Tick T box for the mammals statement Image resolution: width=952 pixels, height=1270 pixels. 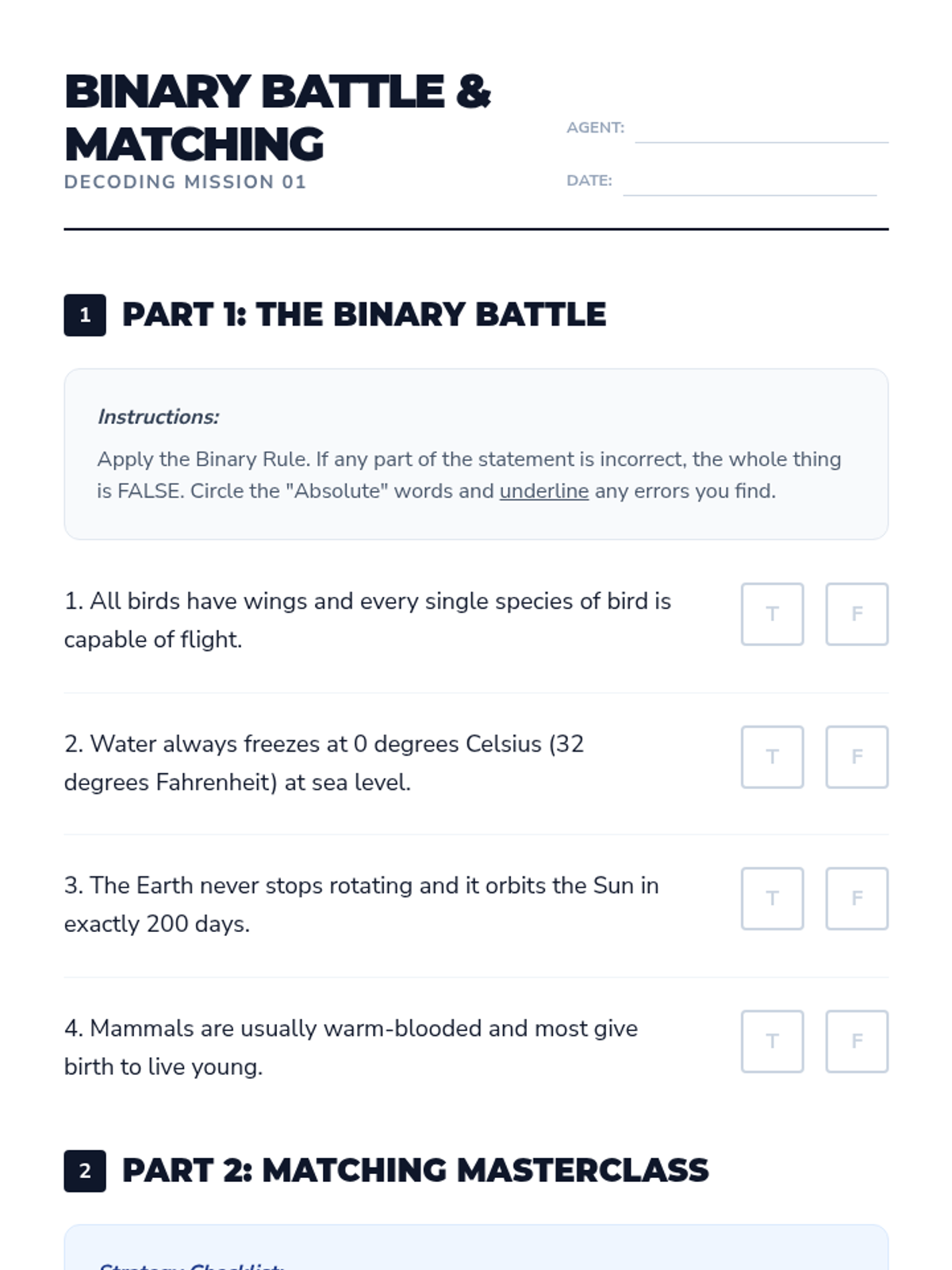(x=772, y=1041)
